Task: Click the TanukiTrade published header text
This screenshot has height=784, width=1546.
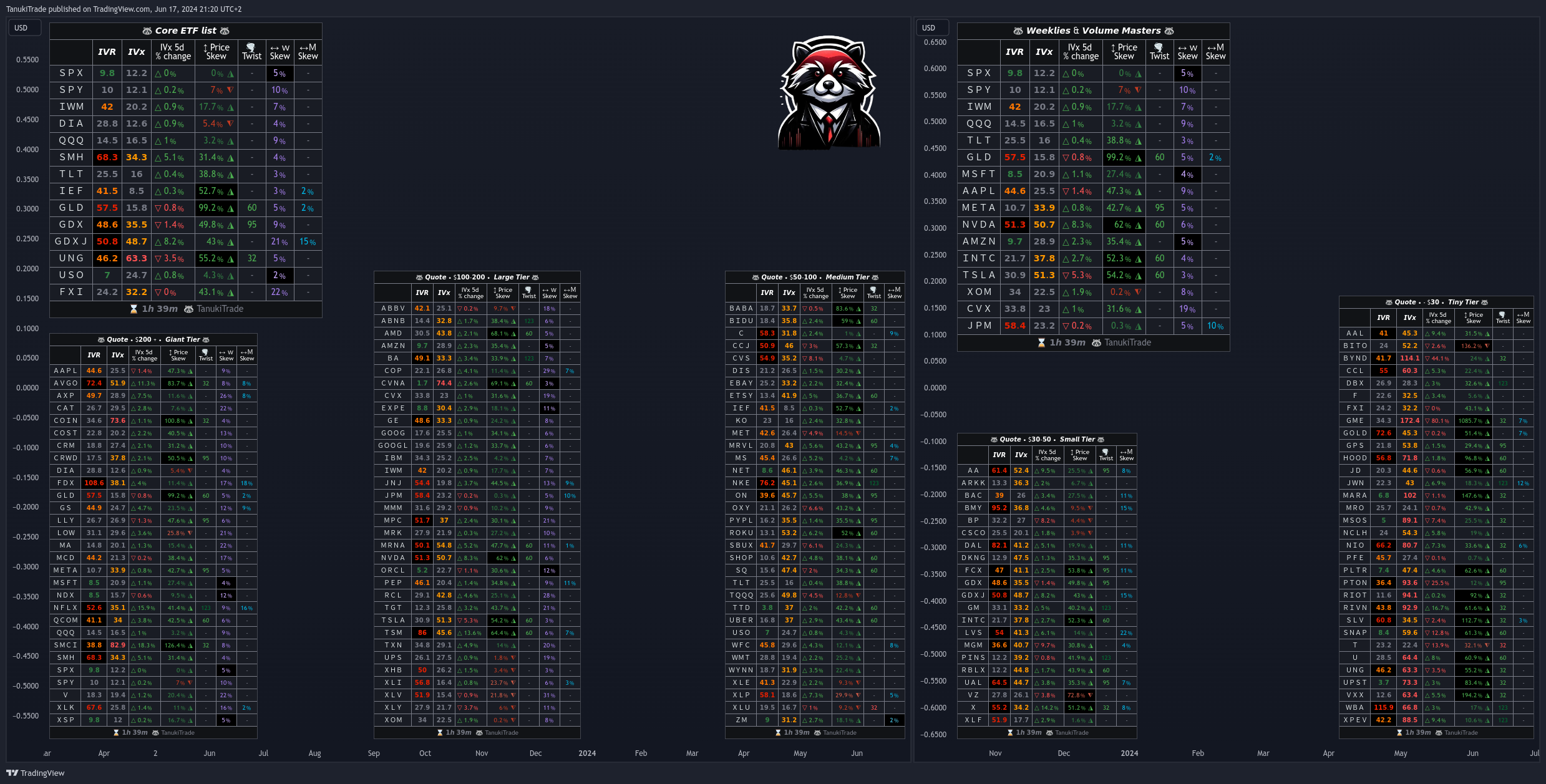Action: tap(124, 9)
